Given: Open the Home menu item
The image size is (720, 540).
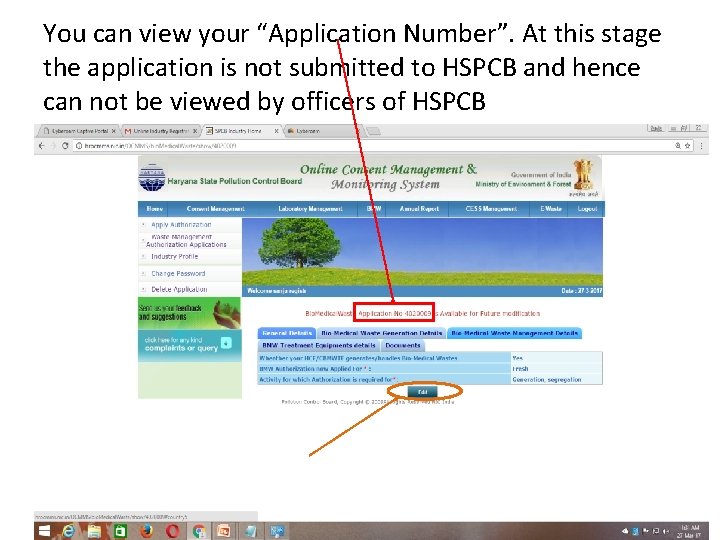Looking at the screenshot, I should tap(155, 208).
